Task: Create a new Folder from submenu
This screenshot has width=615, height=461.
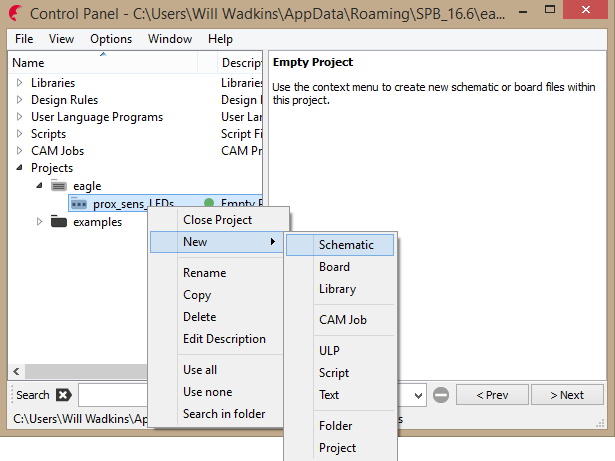Action: tap(340, 426)
